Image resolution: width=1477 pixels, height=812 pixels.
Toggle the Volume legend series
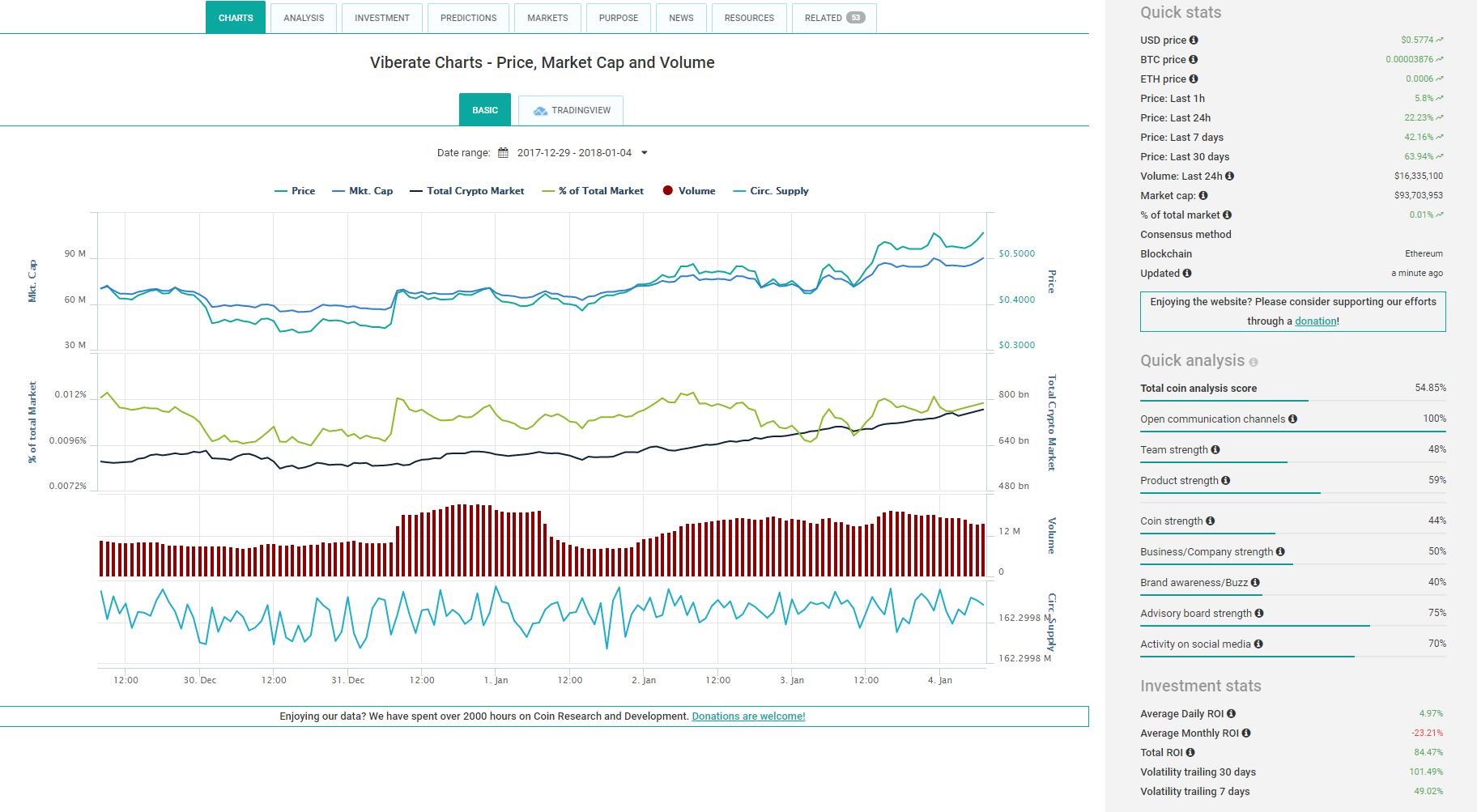click(689, 191)
